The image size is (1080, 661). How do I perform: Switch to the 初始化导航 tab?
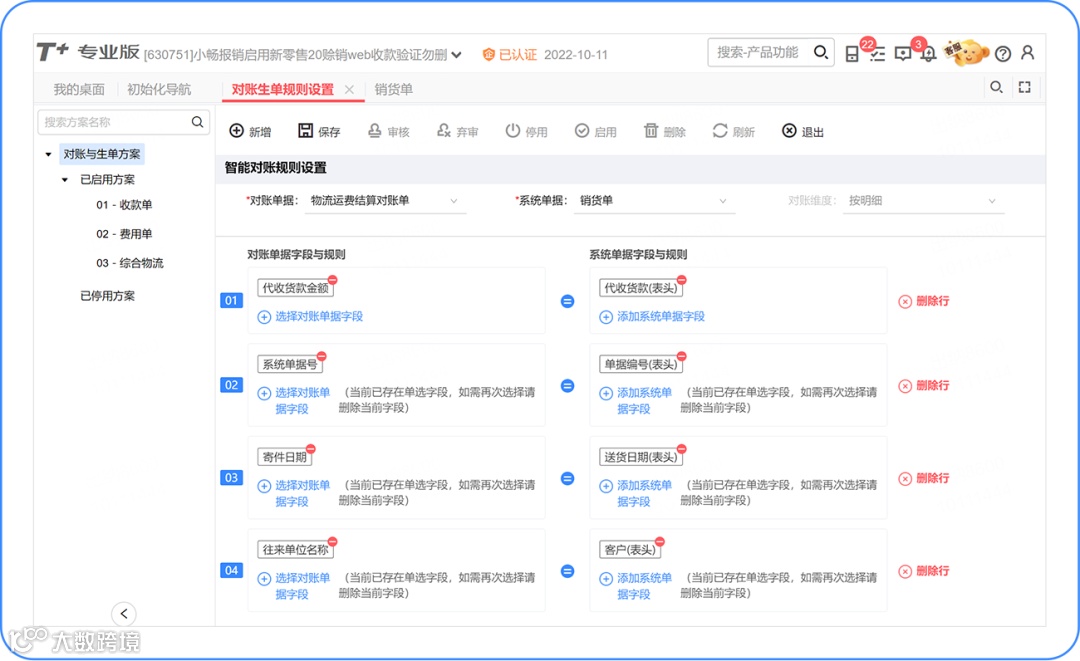click(x=159, y=89)
